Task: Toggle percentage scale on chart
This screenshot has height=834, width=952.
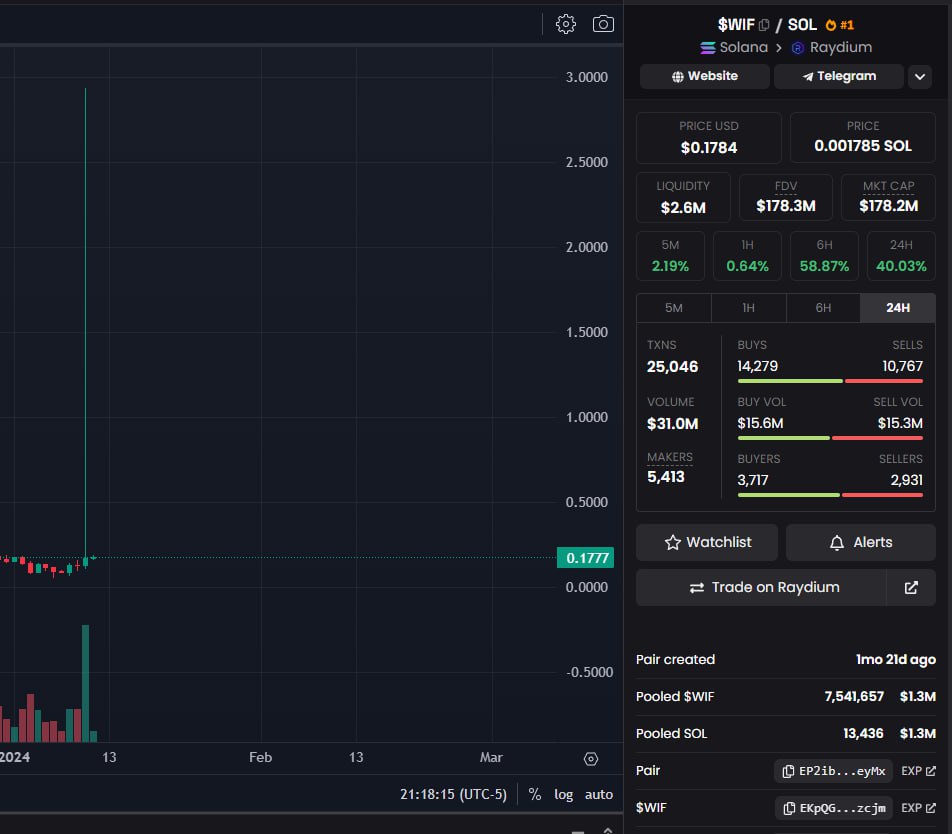Action: coord(534,794)
